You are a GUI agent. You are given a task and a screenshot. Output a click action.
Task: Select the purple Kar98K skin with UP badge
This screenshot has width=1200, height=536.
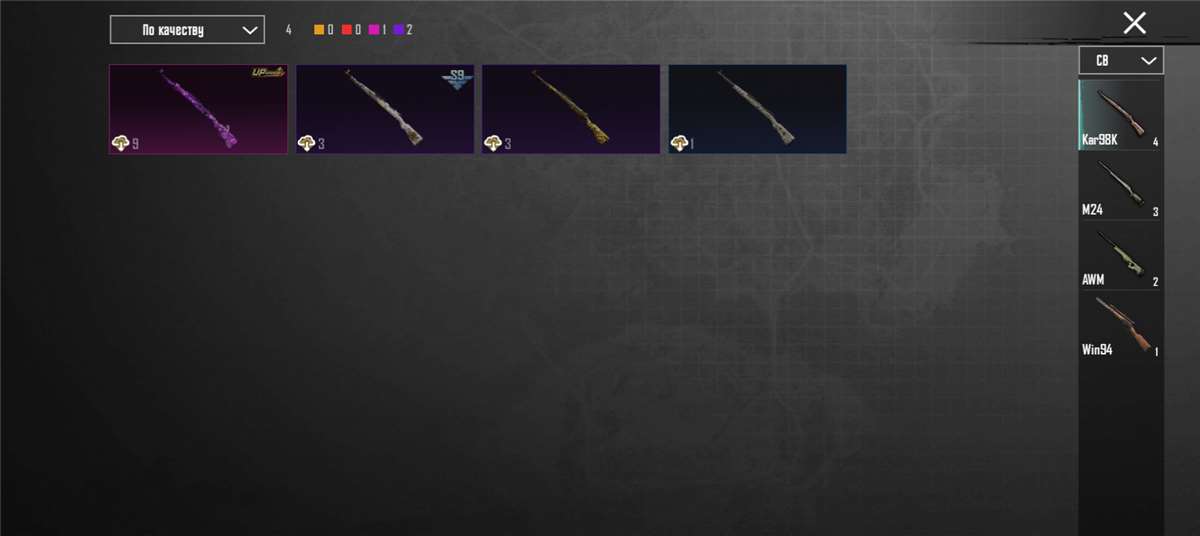tap(198, 109)
